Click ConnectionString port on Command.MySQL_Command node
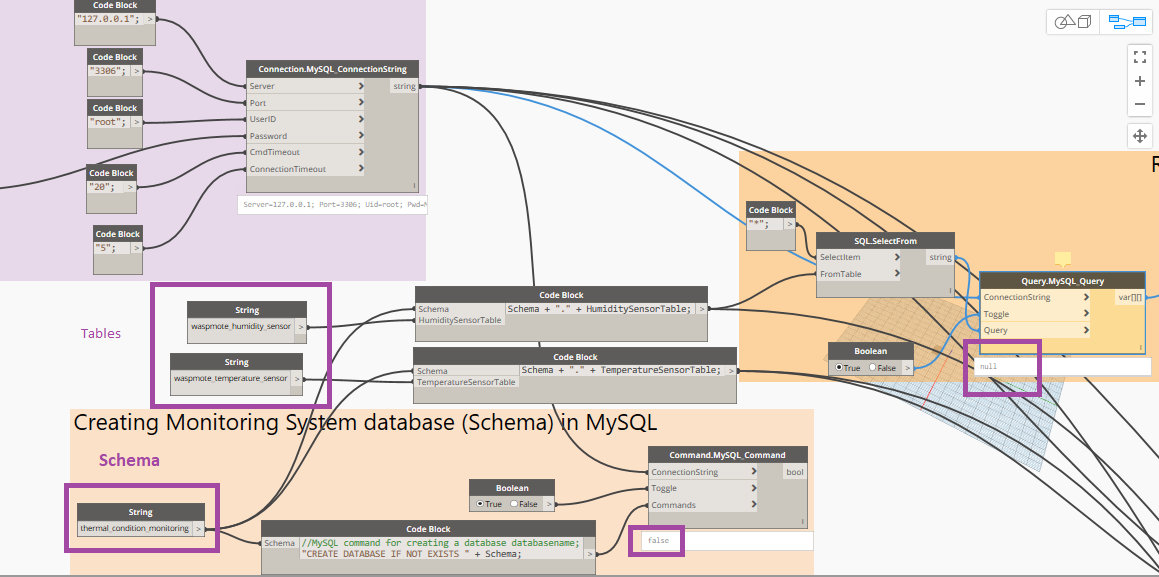This screenshot has width=1159, height=577. pos(705,471)
